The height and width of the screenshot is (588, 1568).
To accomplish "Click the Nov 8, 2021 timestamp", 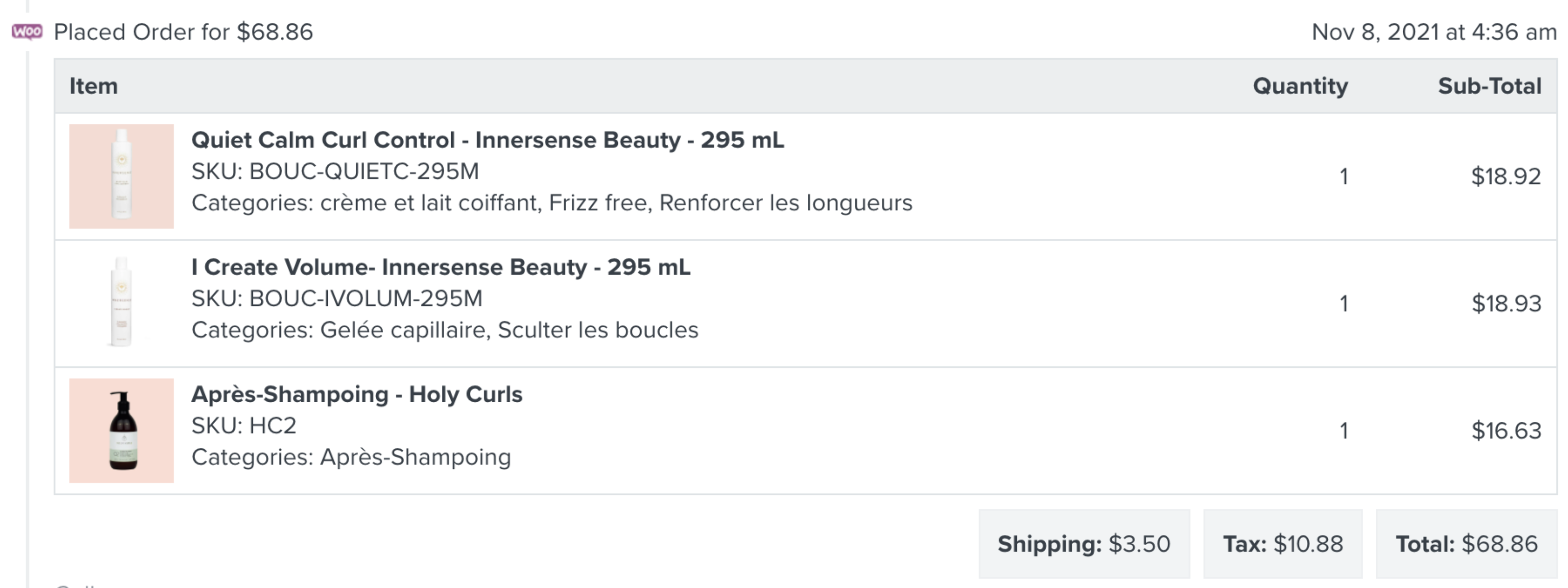I will pyautogui.click(x=1434, y=31).
